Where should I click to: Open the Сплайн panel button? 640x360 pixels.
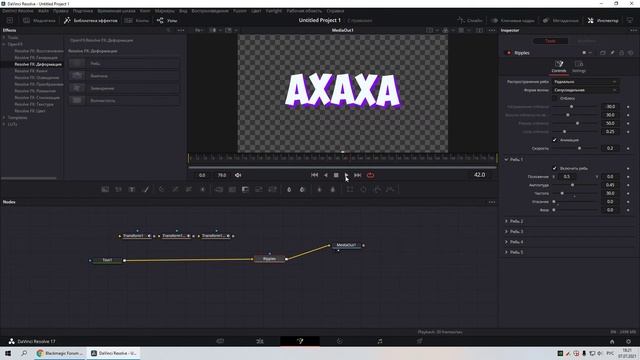pyautogui.click(x=470, y=20)
